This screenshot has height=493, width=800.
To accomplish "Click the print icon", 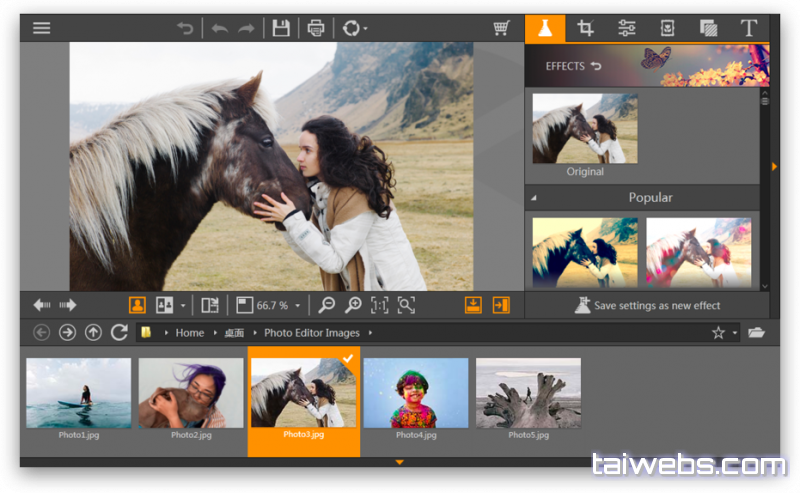I will coord(316,28).
